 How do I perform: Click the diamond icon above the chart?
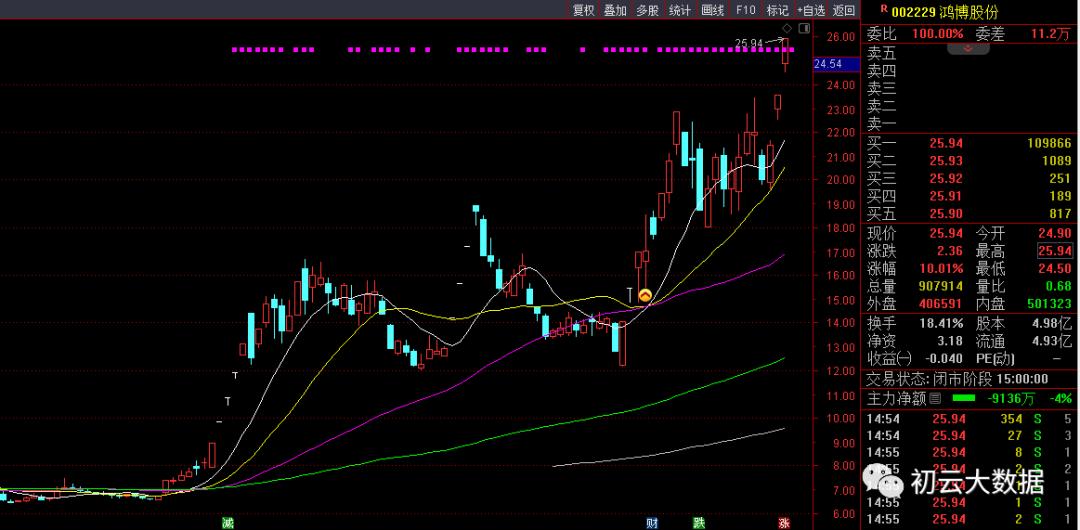point(787,28)
